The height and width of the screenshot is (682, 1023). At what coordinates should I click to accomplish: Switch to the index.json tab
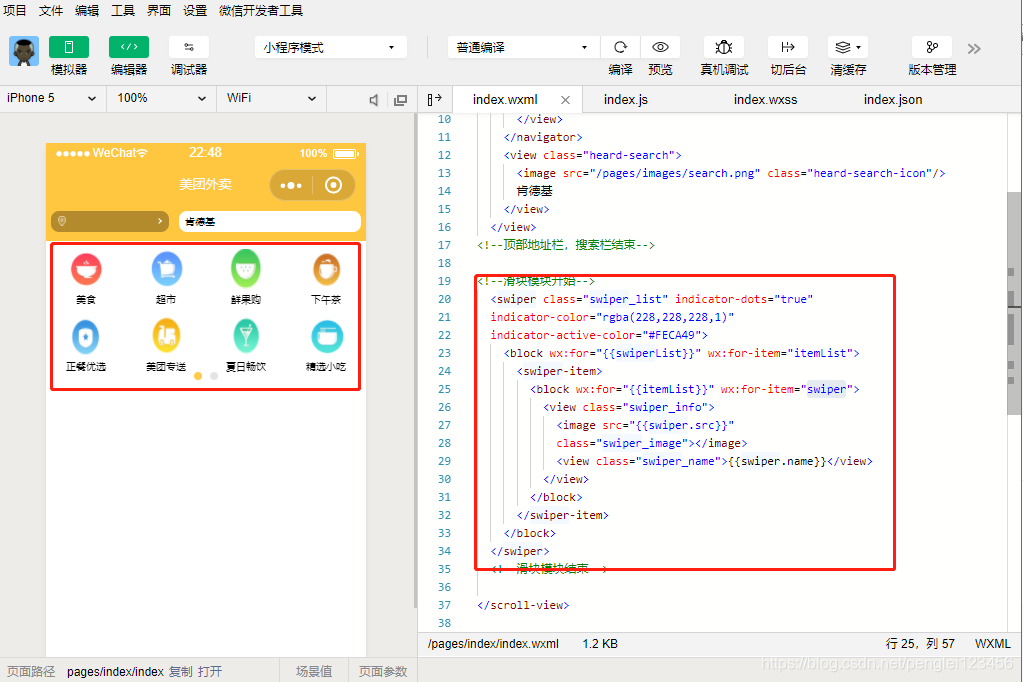(893, 100)
